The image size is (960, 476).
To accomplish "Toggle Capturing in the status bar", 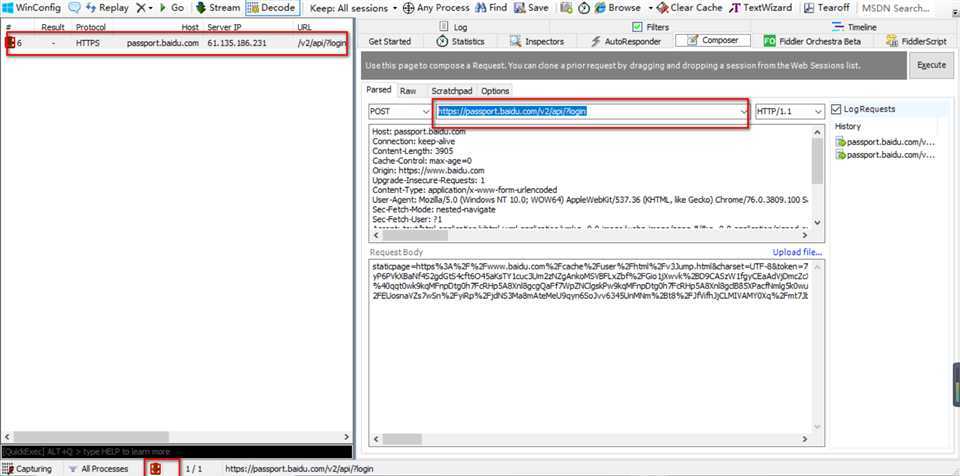I will coord(27,469).
